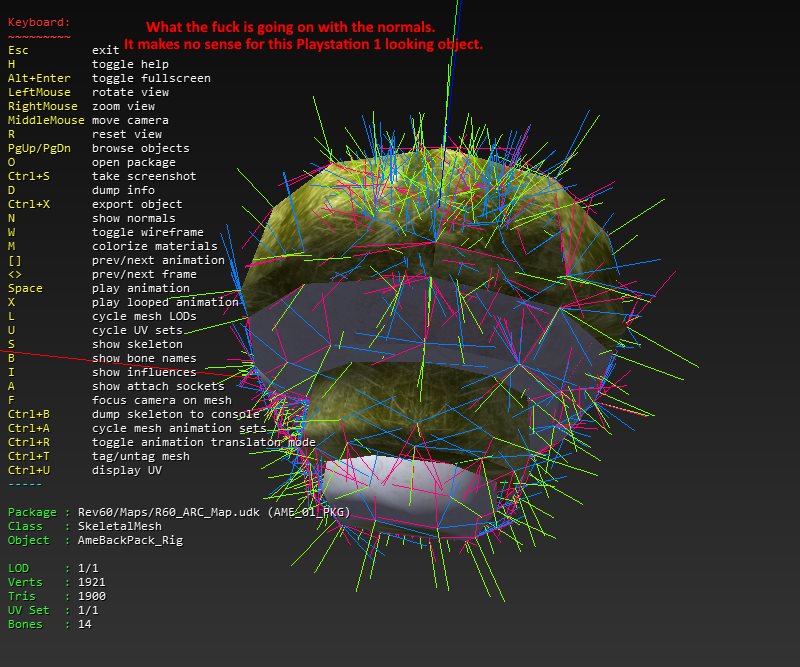Click the 'open package' text
The width and height of the screenshot is (800, 667).
pyautogui.click(x=134, y=162)
